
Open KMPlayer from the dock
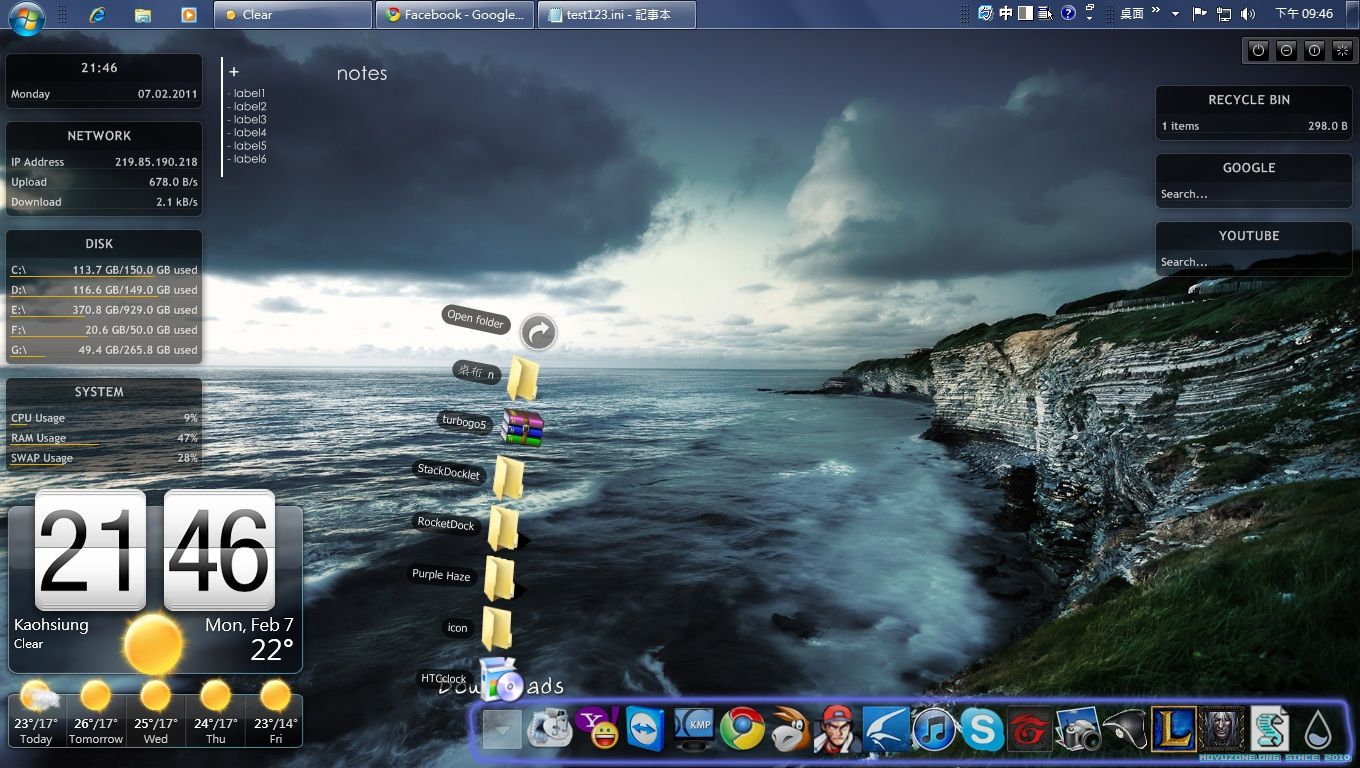(694, 729)
